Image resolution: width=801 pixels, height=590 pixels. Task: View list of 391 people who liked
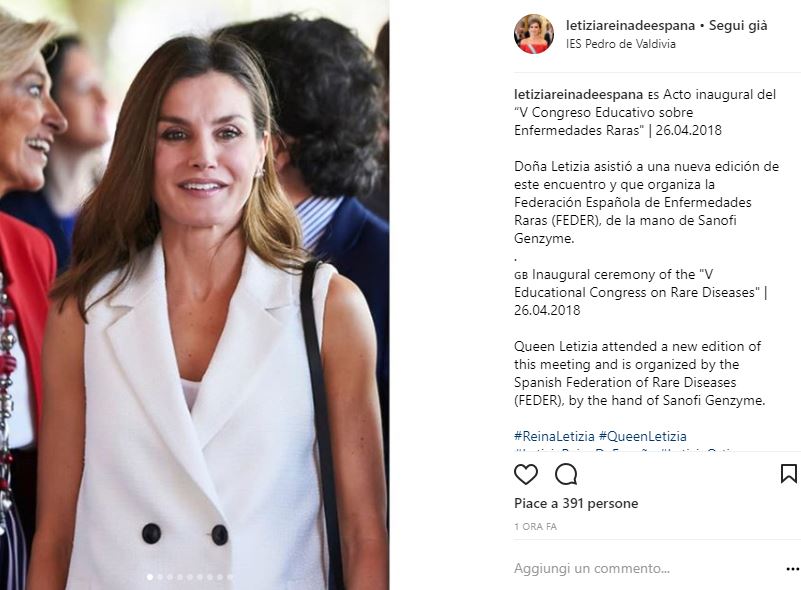coord(576,504)
